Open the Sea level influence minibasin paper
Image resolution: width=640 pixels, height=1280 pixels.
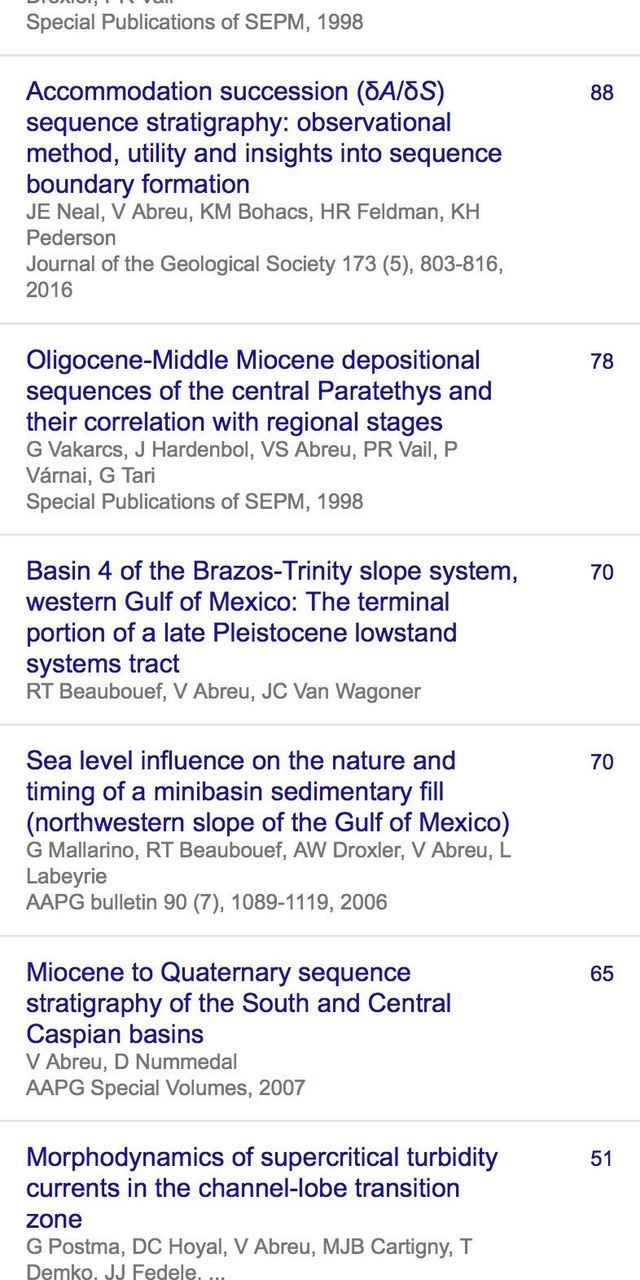268,791
